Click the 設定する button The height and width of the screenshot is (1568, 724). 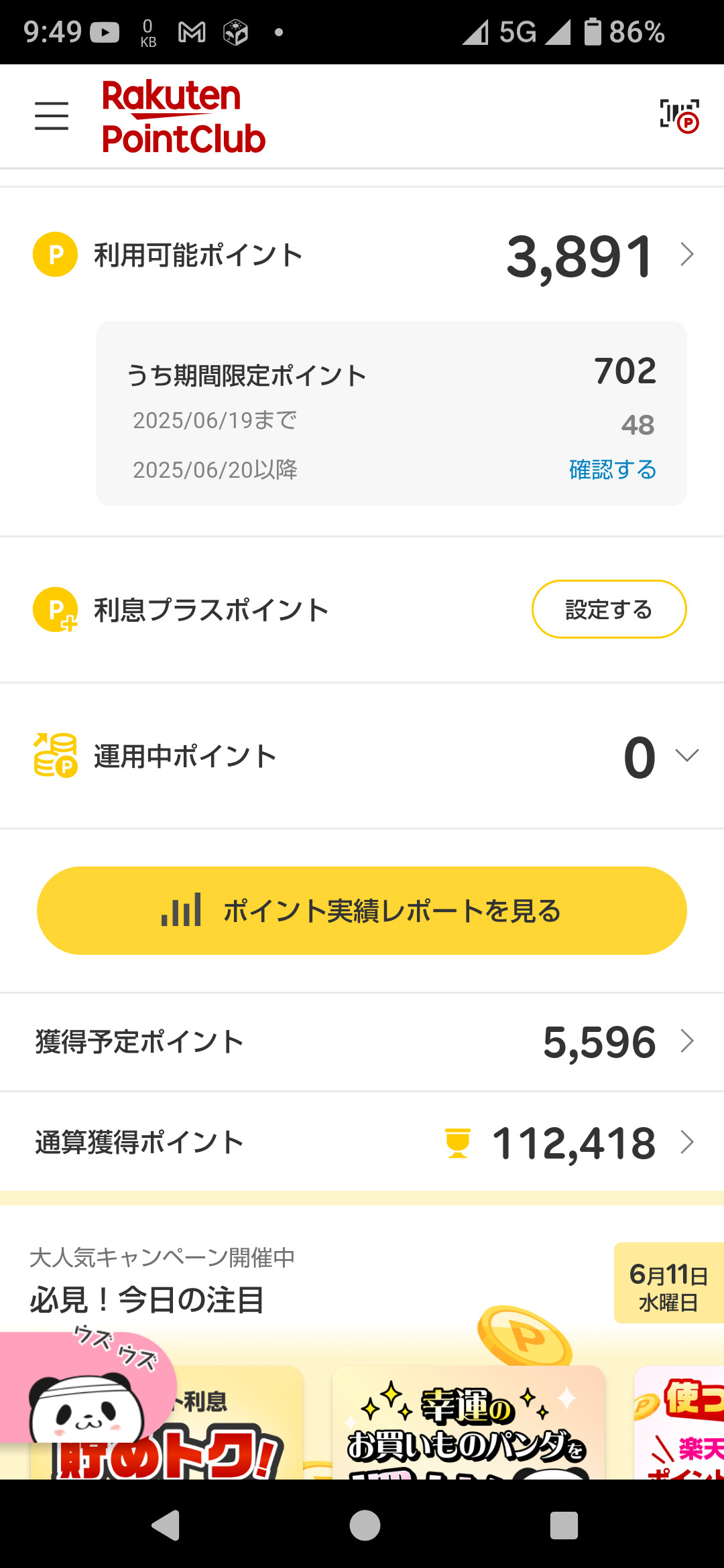point(609,609)
